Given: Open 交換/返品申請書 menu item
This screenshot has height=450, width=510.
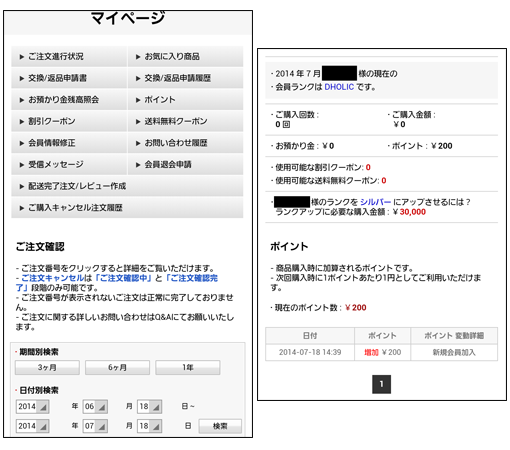Looking at the screenshot, I should point(69,78).
